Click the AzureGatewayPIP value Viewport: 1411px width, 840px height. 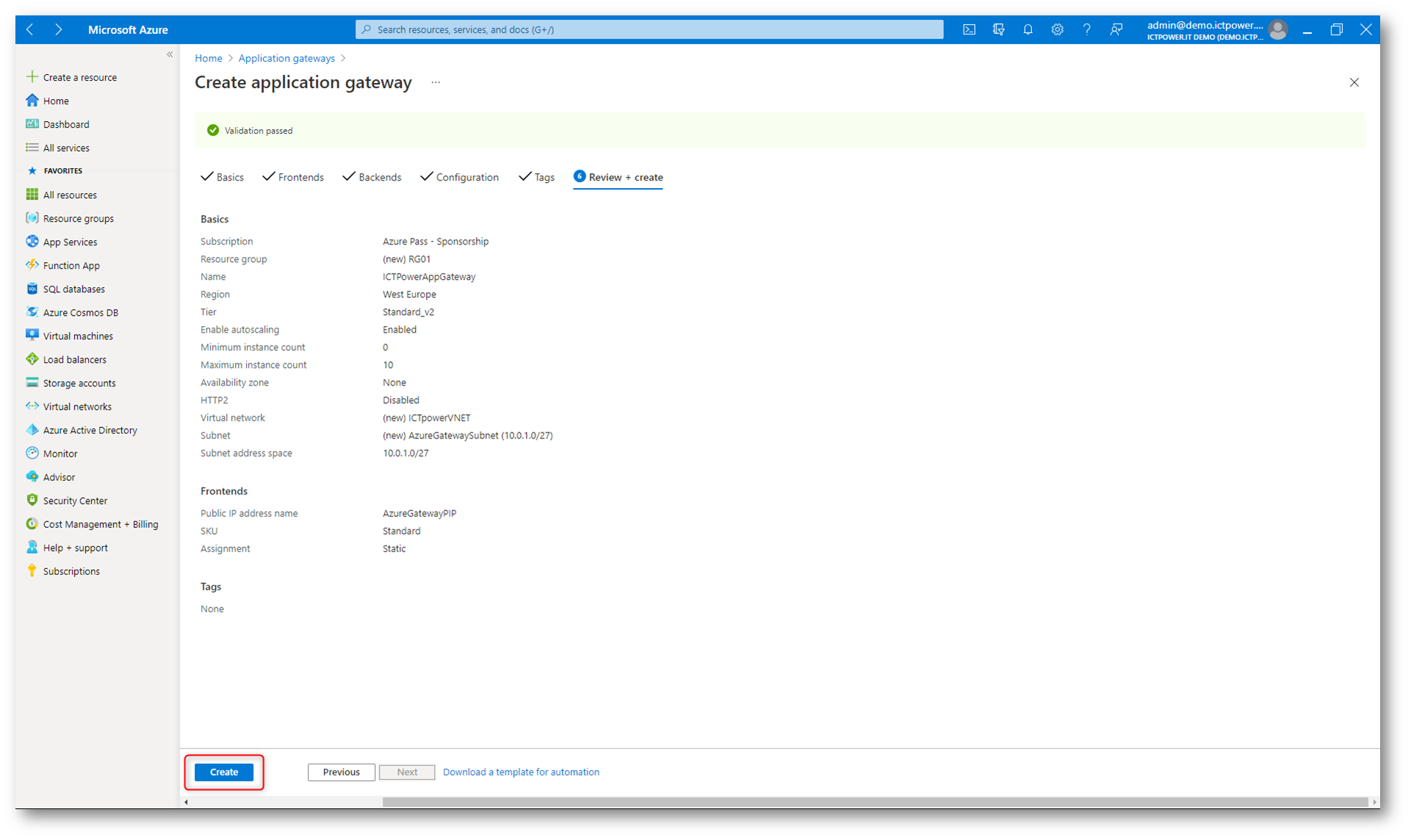coord(419,513)
